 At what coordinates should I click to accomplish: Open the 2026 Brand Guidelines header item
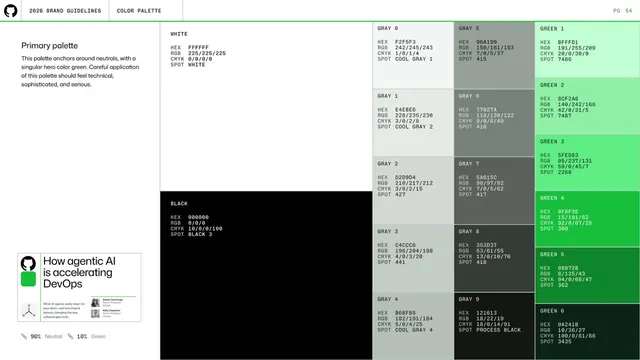[65, 11]
